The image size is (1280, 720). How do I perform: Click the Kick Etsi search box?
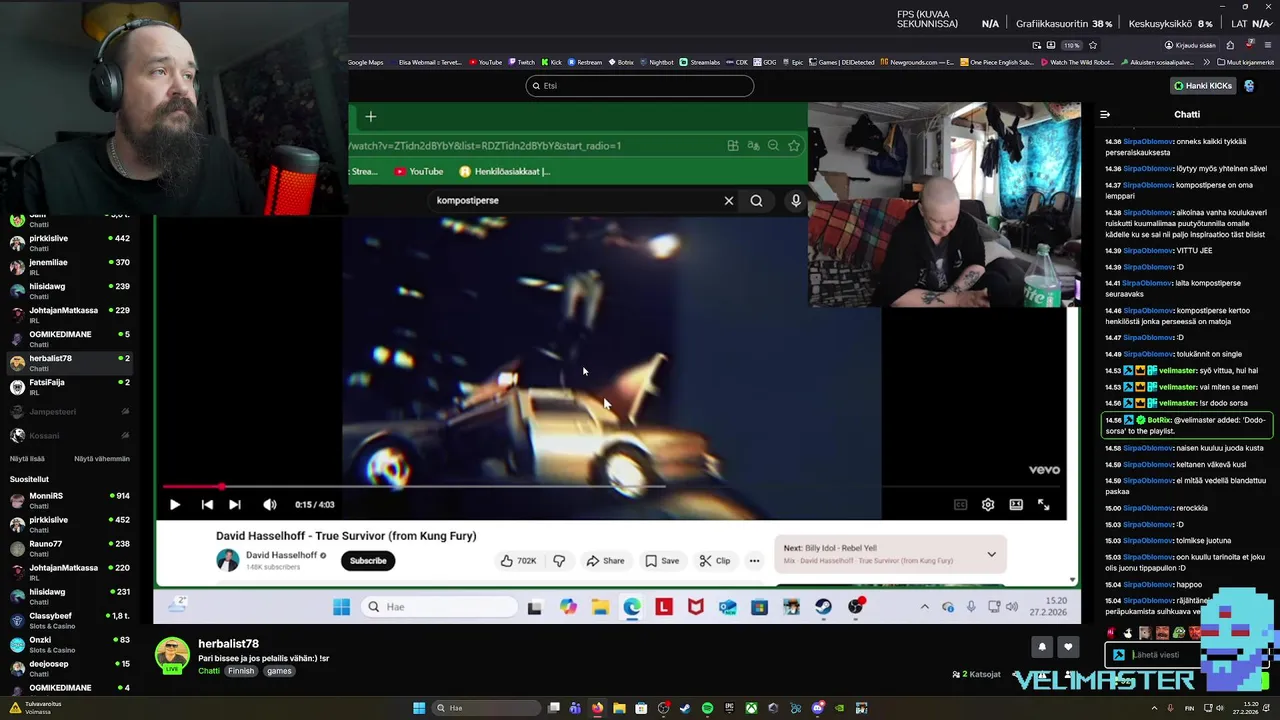pyautogui.click(x=640, y=86)
